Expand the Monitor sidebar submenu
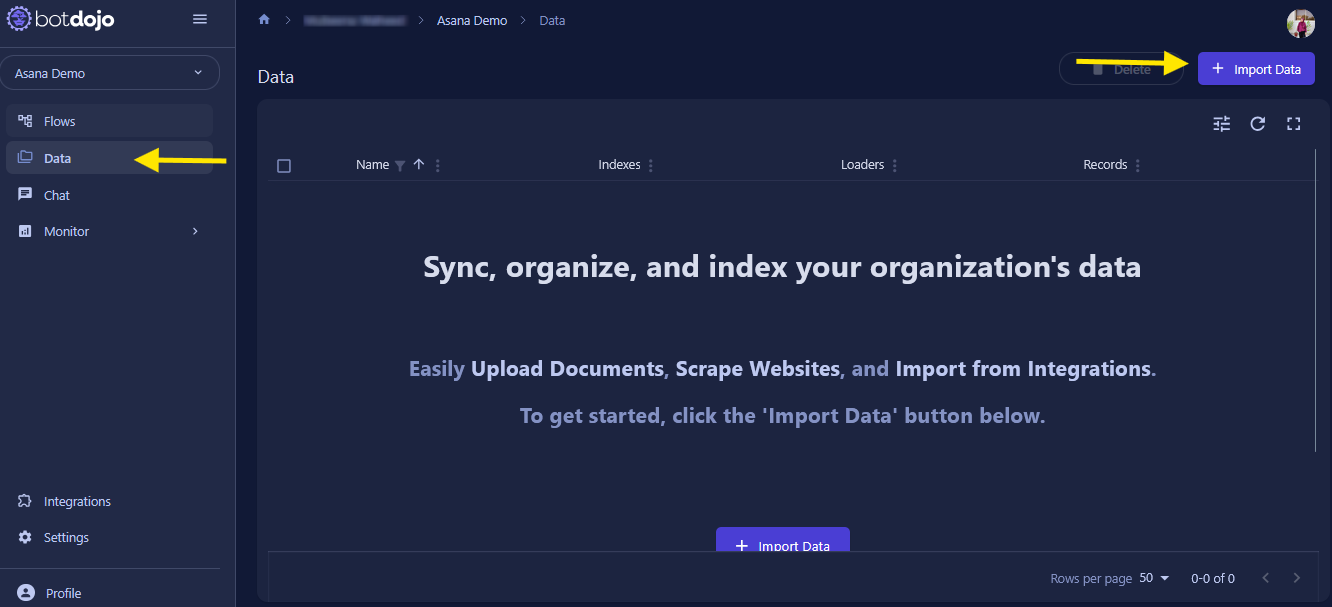This screenshot has height=607, width=1332. pos(195,232)
